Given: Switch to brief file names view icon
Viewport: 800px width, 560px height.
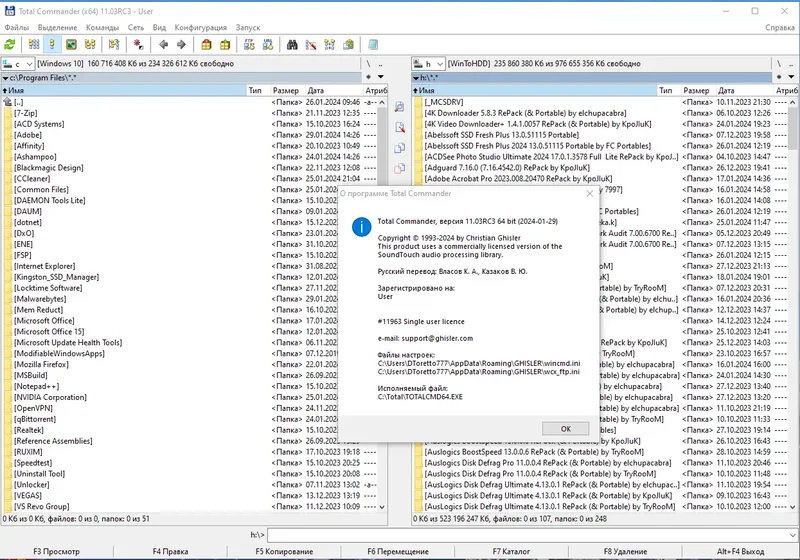Looking at the screenshot, I should point(34,45).
